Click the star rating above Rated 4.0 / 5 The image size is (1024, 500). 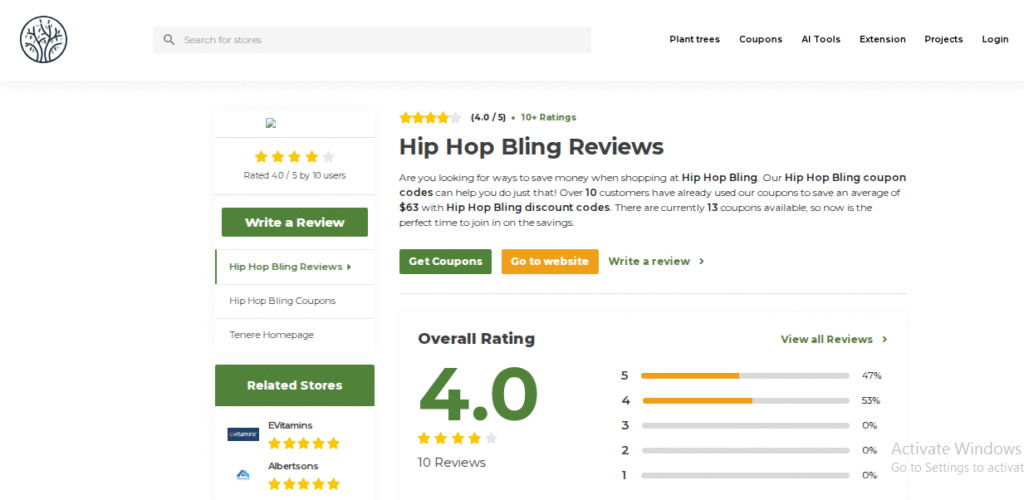295,157
